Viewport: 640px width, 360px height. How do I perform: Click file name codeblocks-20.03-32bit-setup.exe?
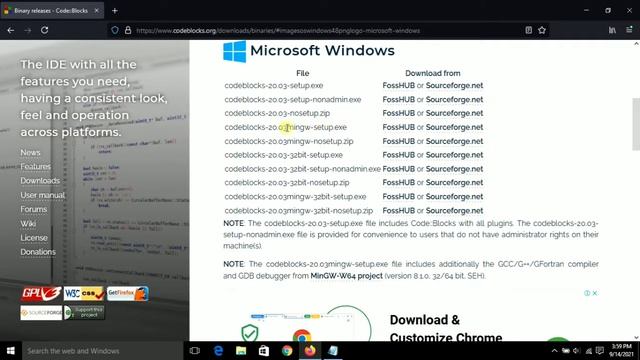click(284, 155)
